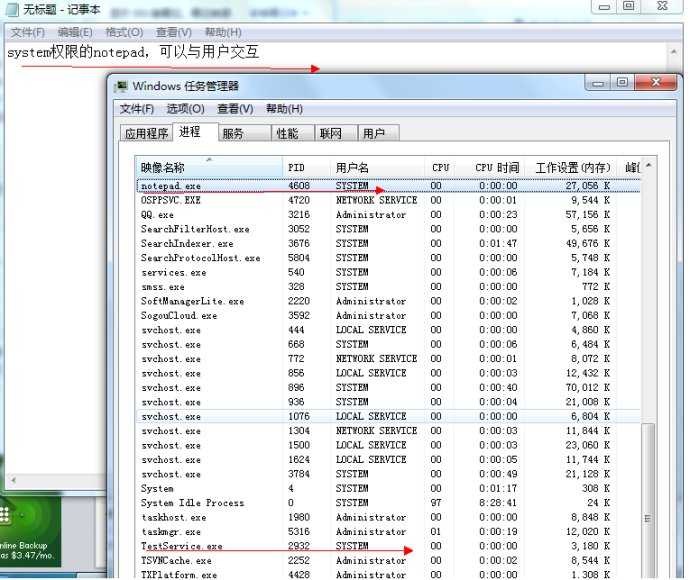Open the Notepad File menu
The height and width of the screenshot is (580, 690).
(28, 32)
